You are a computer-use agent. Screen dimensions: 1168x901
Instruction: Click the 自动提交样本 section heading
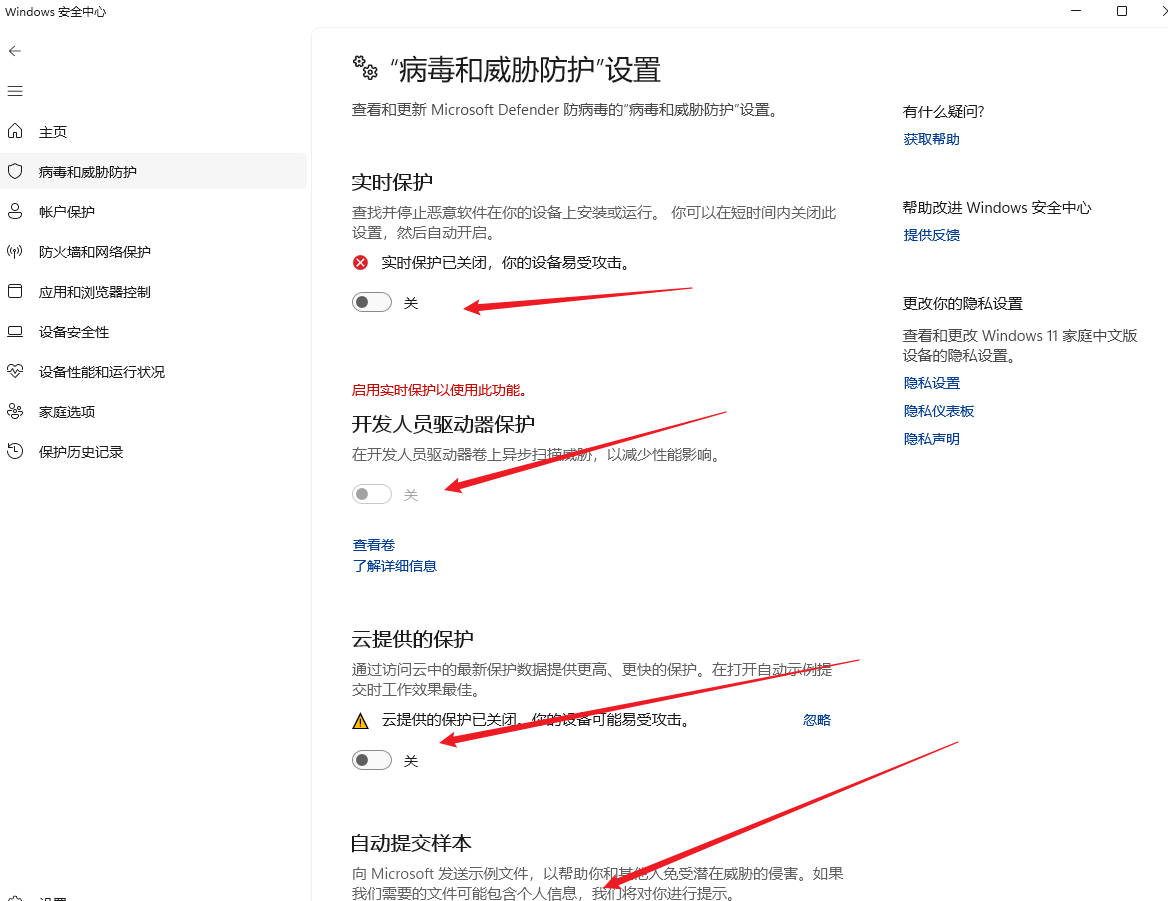pyautogui.click(x=411, y=843)
